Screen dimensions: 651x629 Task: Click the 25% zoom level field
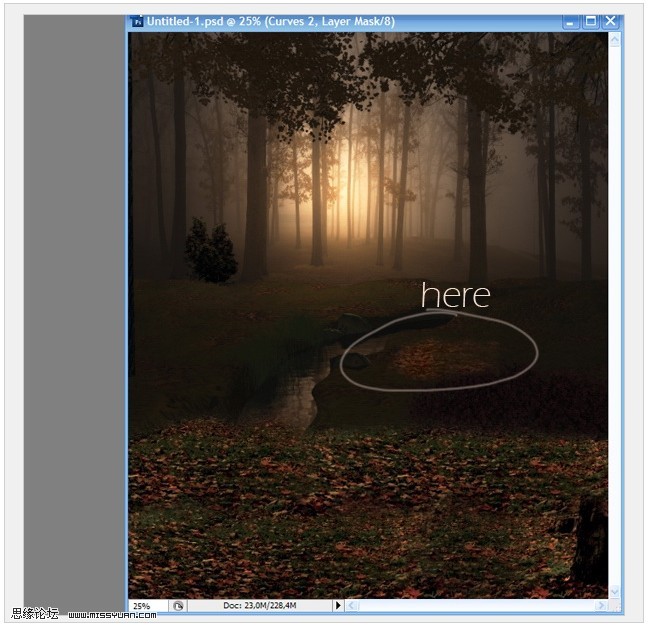pos(148,606)
